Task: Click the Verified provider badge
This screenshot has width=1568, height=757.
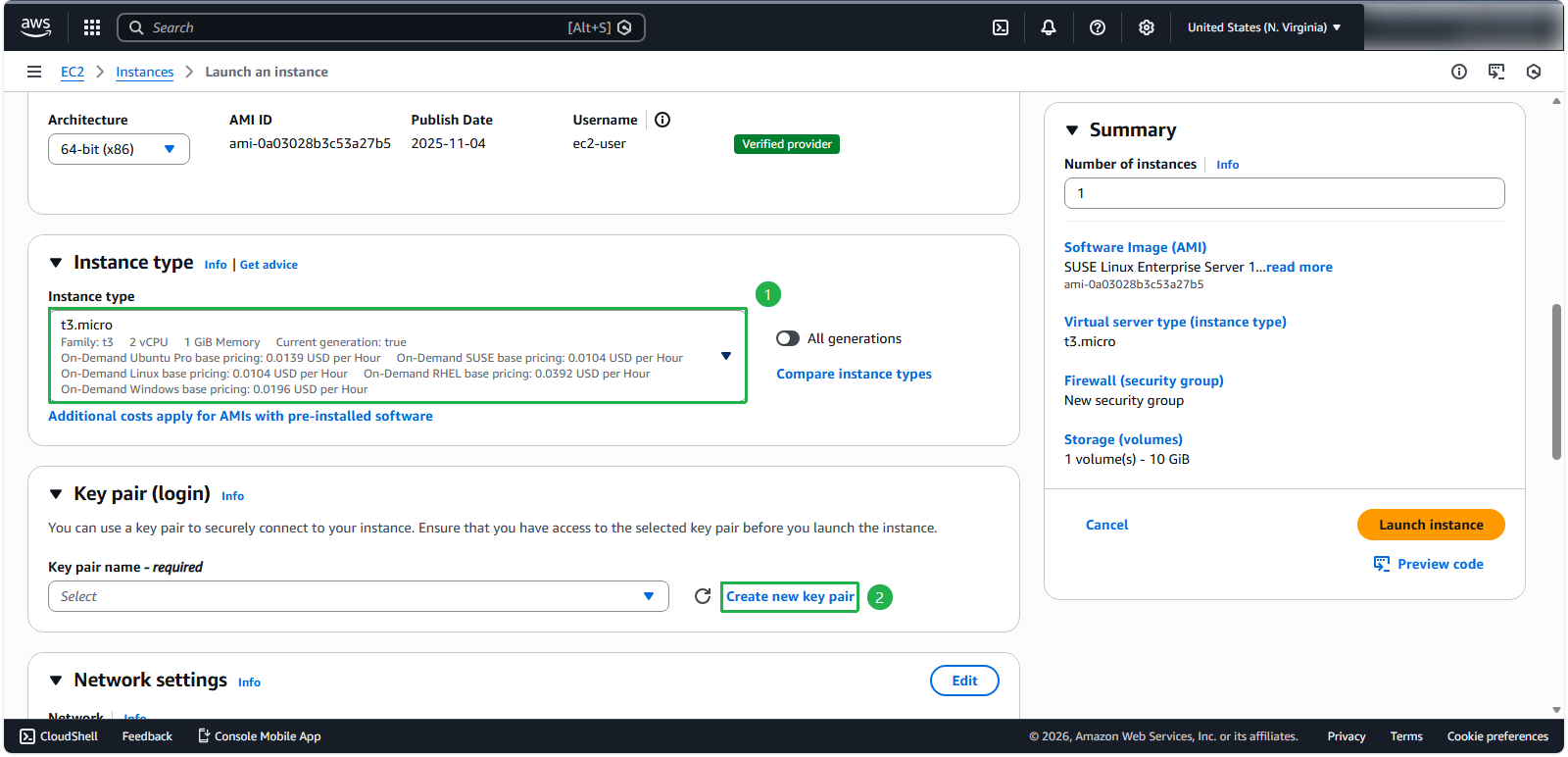Action: [786, 144]
